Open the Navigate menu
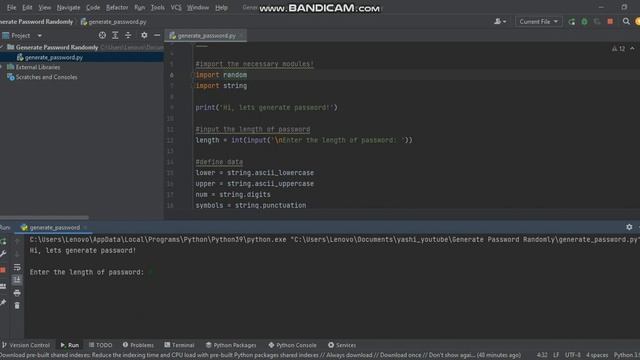Image resolution: width=640 pixels, height=360 pixels. pyautogui.click(x=68, y=7)
